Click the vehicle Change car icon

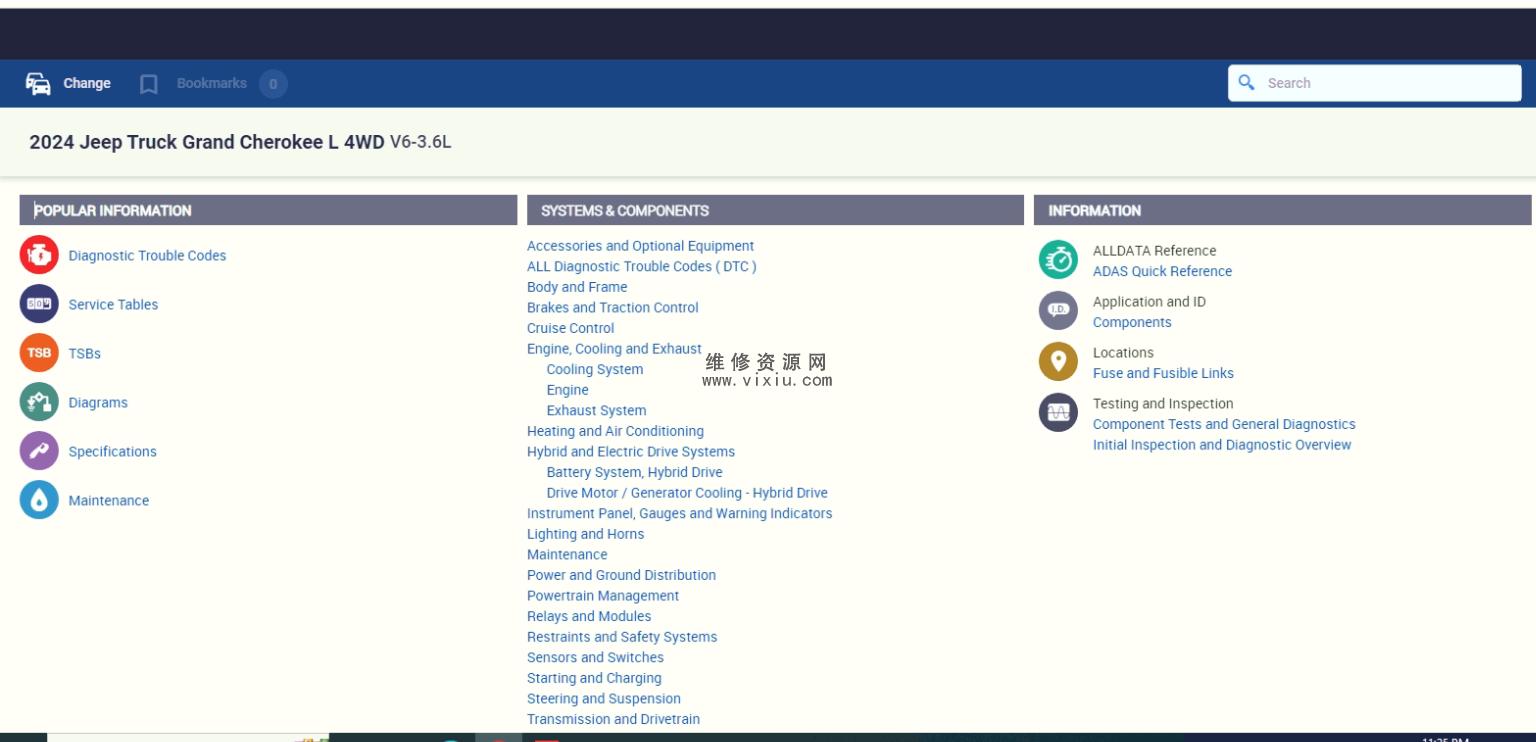click(38, 84)
